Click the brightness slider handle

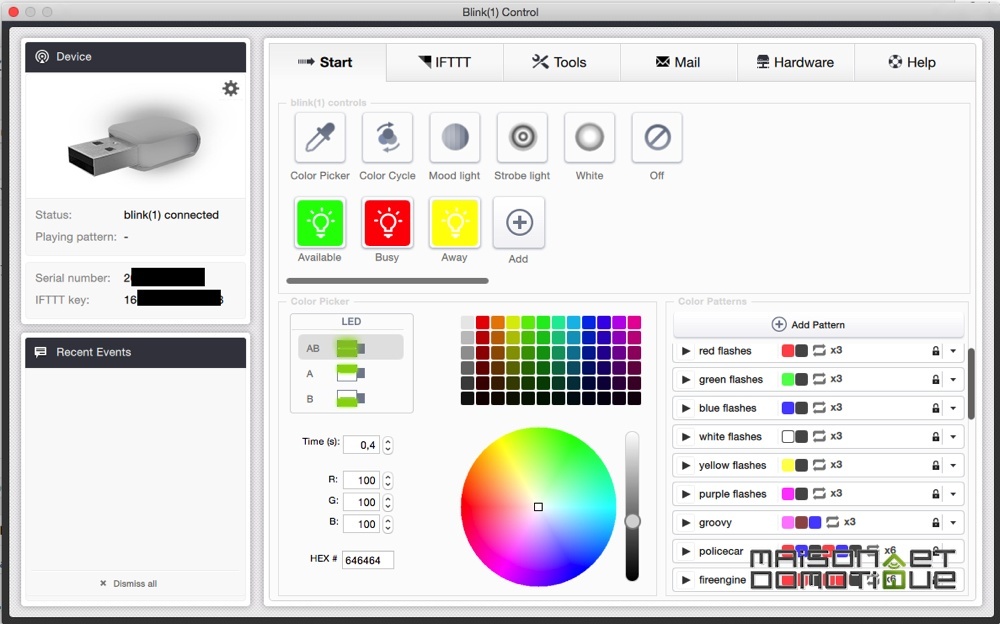[632, 522]
